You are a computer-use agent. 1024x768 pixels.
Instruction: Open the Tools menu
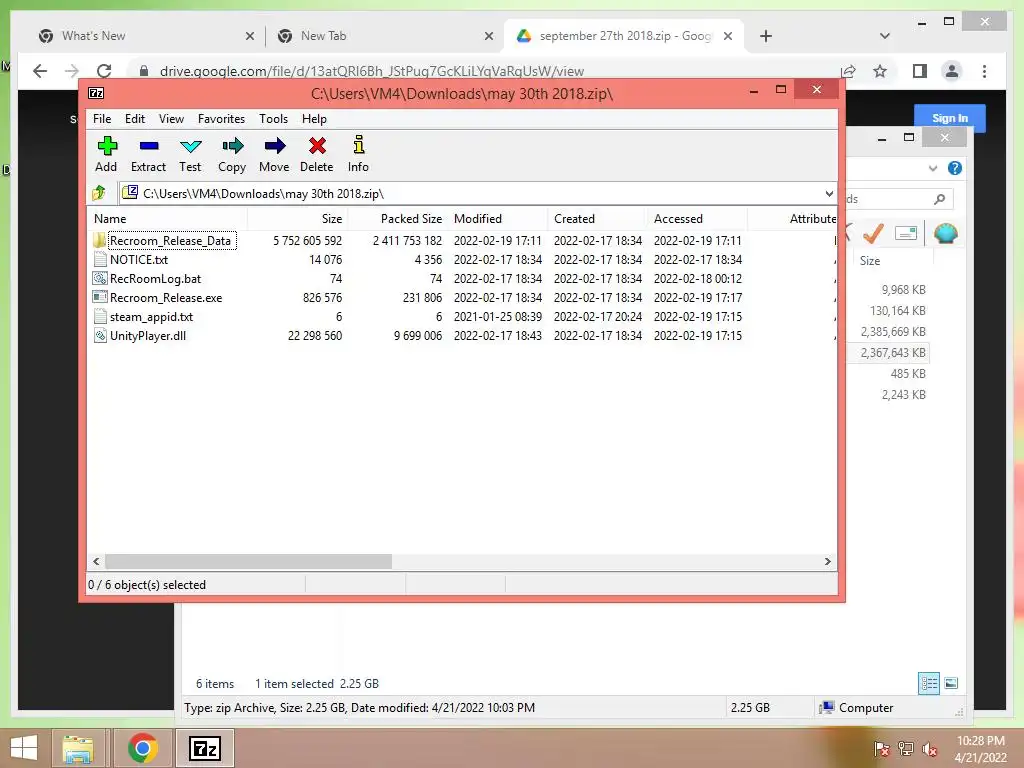click(273, 119)
